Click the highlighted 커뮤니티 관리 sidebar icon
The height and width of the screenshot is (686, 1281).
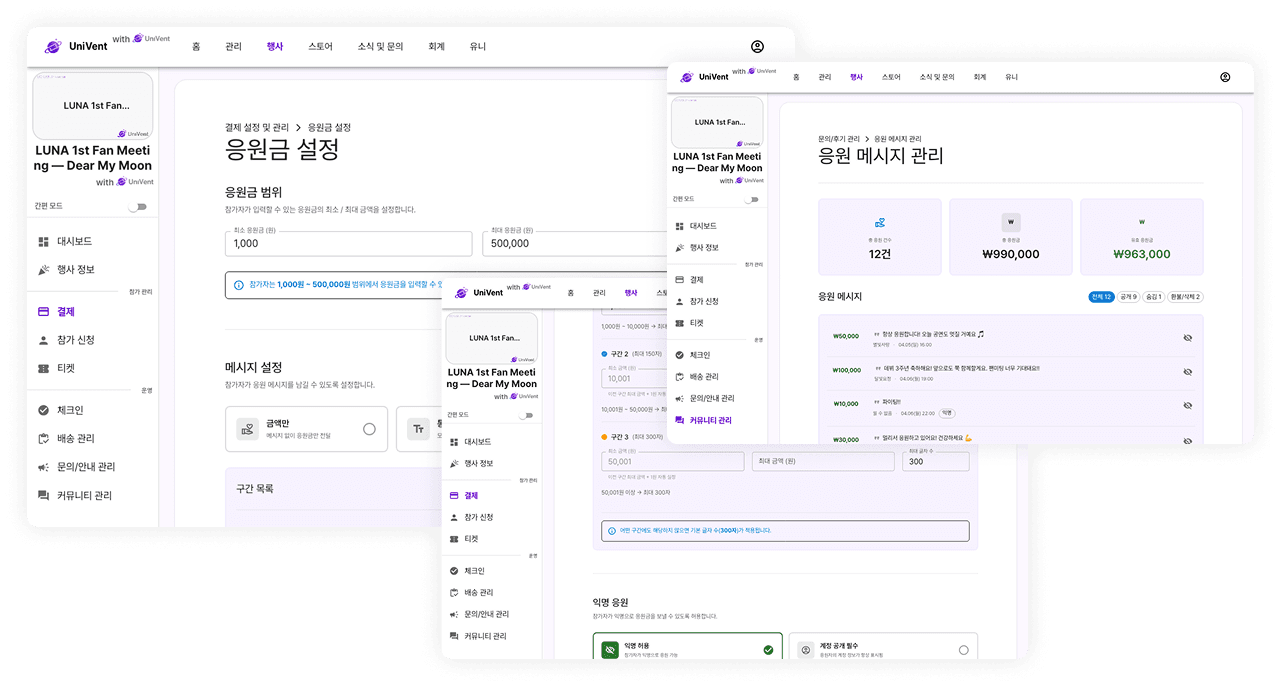680,421
